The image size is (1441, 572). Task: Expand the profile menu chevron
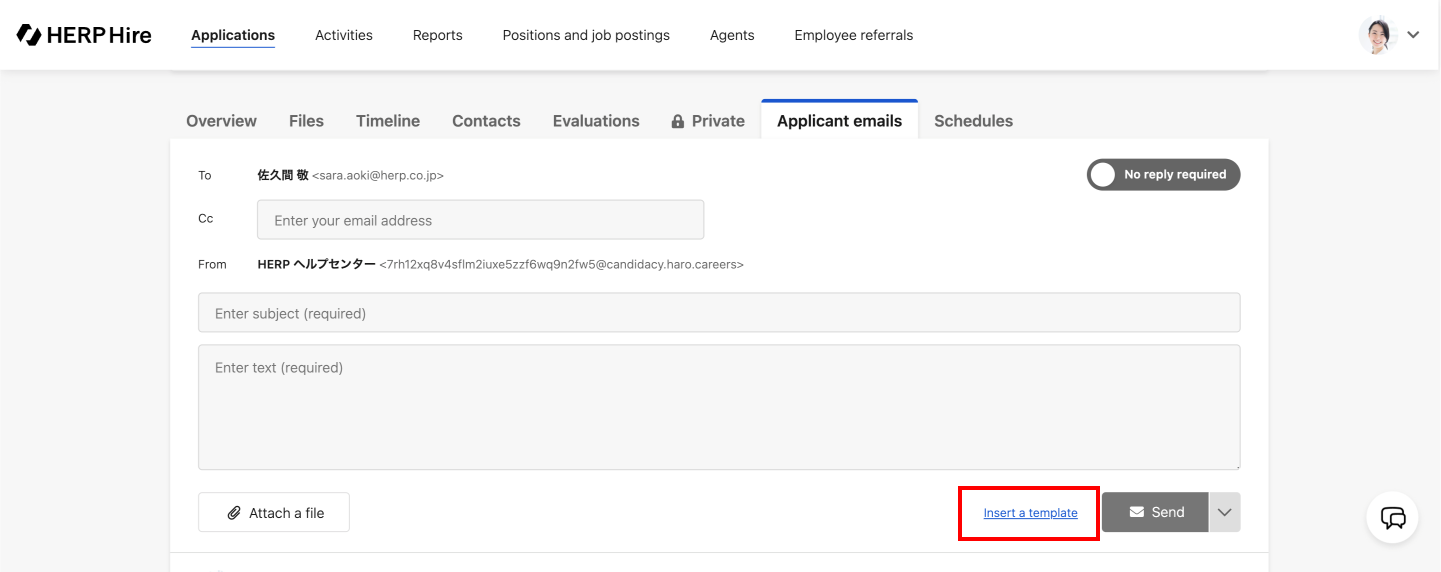[x=1413, y=35]
